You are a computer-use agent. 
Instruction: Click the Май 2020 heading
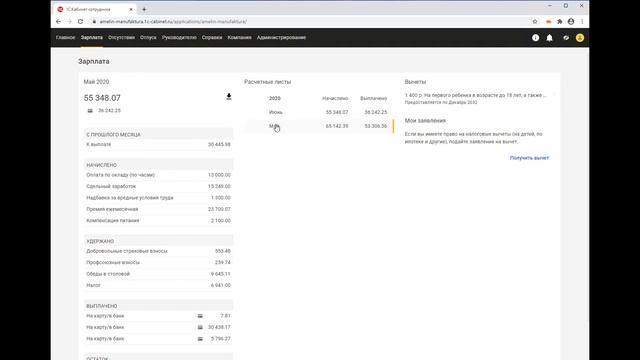tap(96, 82)
